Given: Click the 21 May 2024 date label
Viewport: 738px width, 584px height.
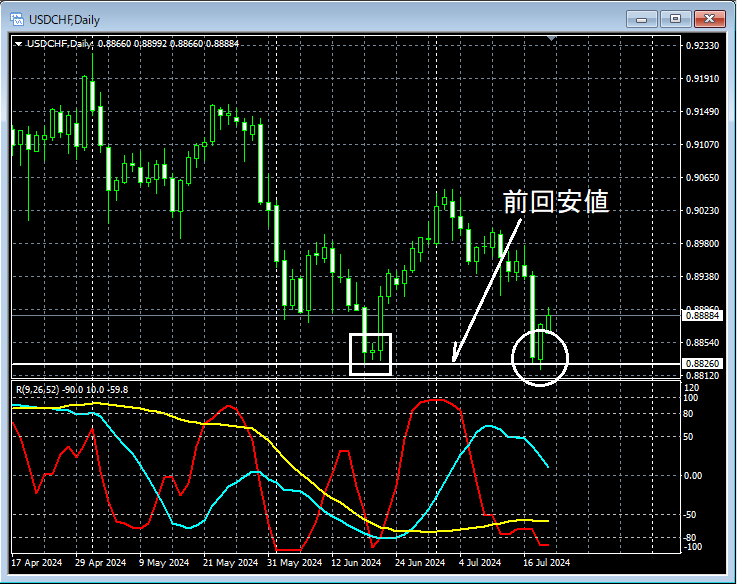Looking at the screenshot, I should (231, 562).
